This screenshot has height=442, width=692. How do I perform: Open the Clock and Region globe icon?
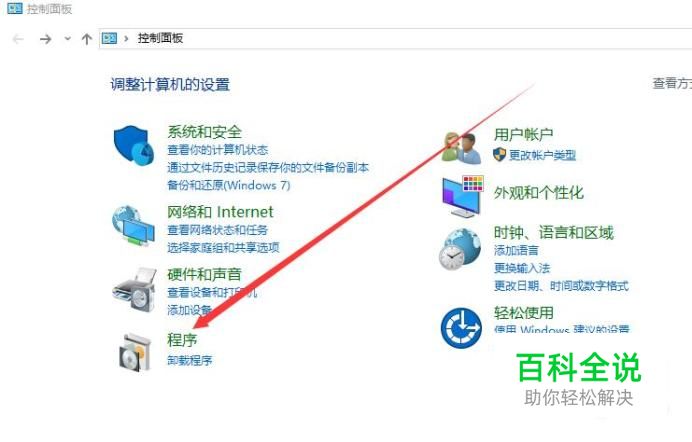click(x=460, y=249)
